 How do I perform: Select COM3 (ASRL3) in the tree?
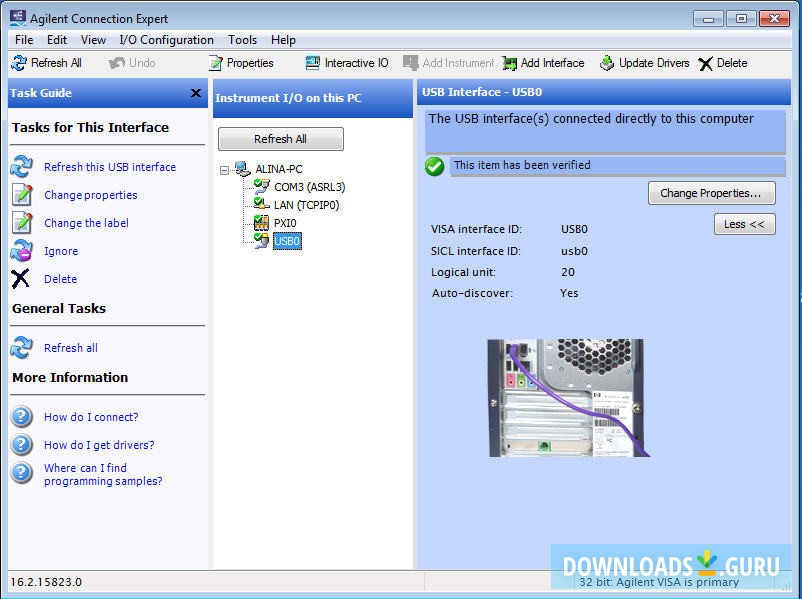[x=309, y=187]
